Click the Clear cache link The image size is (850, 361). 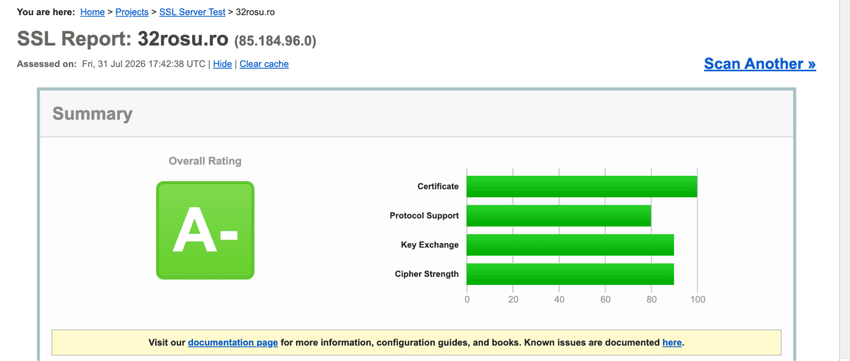[264, 64]
